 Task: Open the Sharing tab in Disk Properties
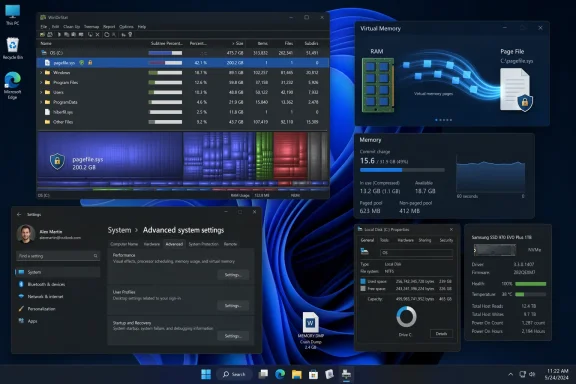(425, 240)
